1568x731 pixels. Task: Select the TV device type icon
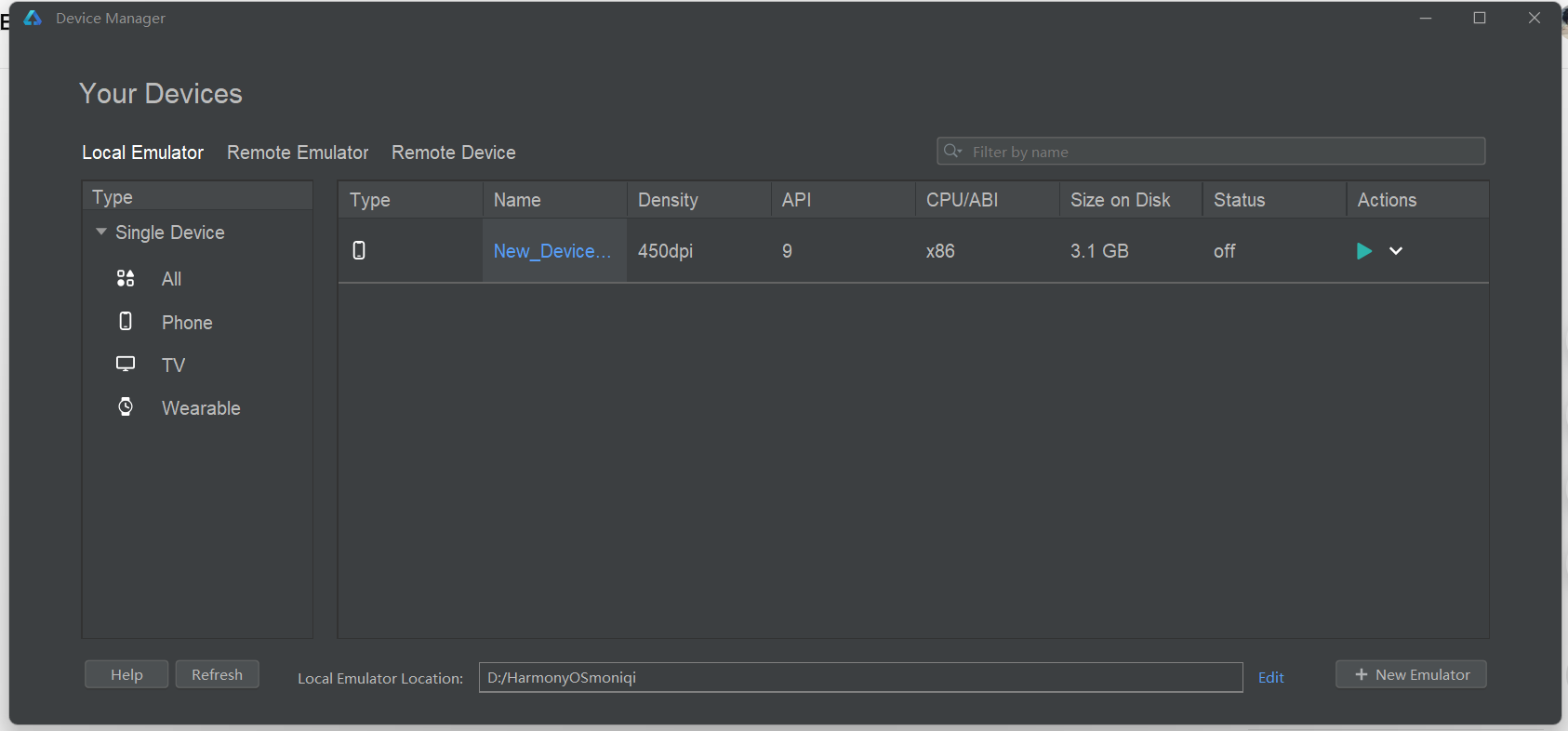(126, 364)
